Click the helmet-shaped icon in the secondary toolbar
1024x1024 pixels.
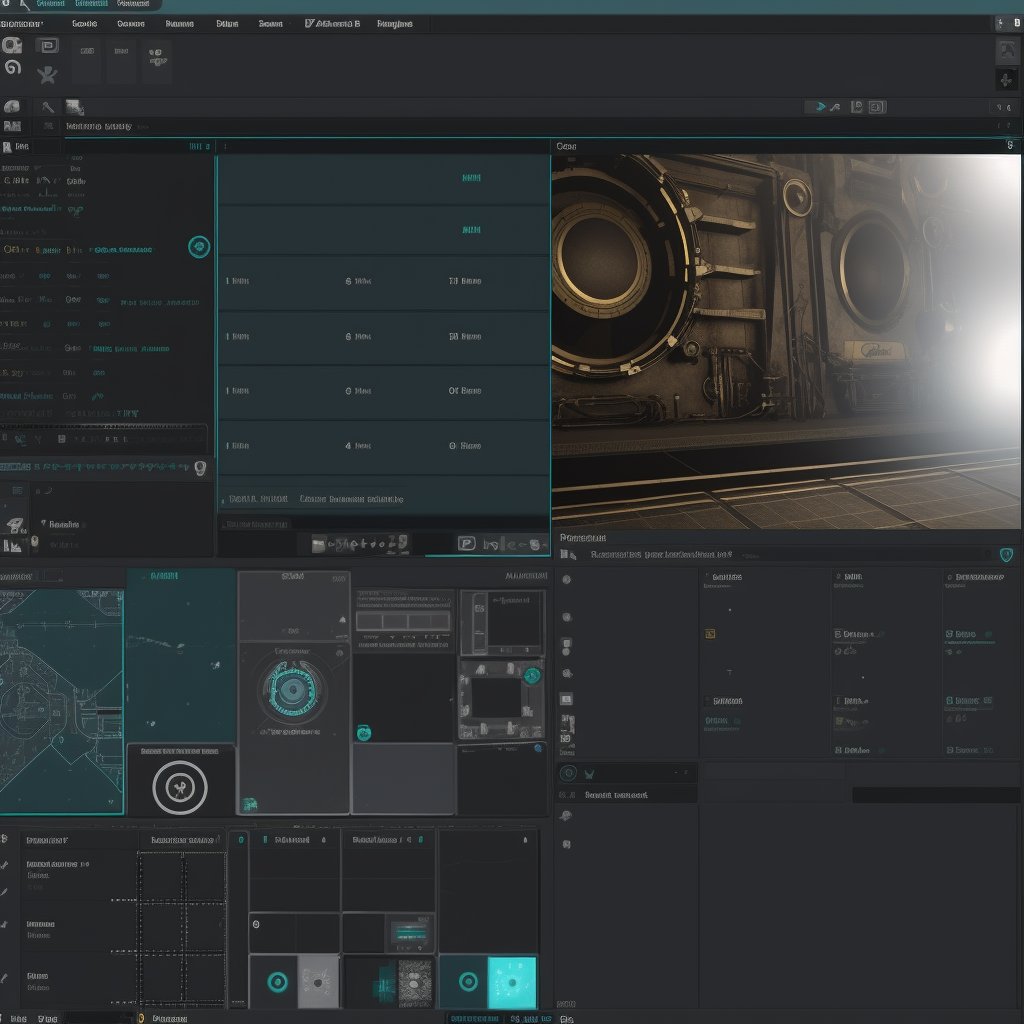tap(12, 106)
